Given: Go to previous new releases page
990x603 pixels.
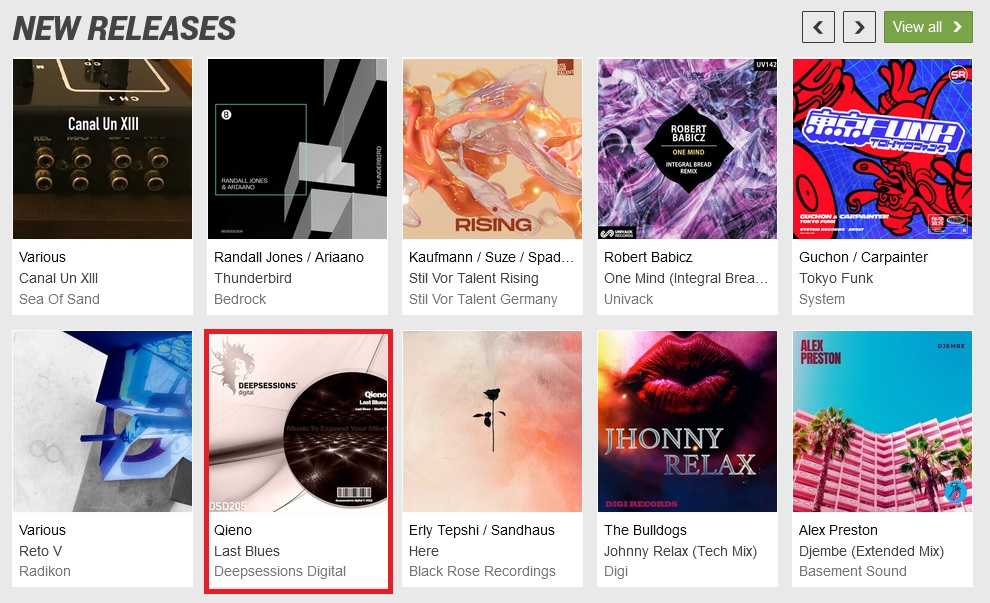Looking at the screenshot, I should pyautogui.click(x=818, y=27).
